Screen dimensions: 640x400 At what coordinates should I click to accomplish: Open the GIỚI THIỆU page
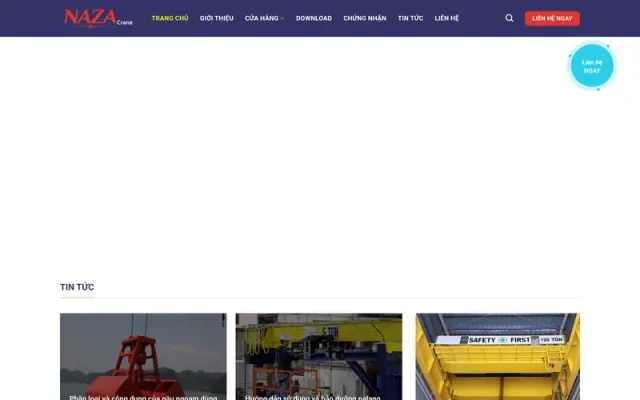tap(216, 18)
